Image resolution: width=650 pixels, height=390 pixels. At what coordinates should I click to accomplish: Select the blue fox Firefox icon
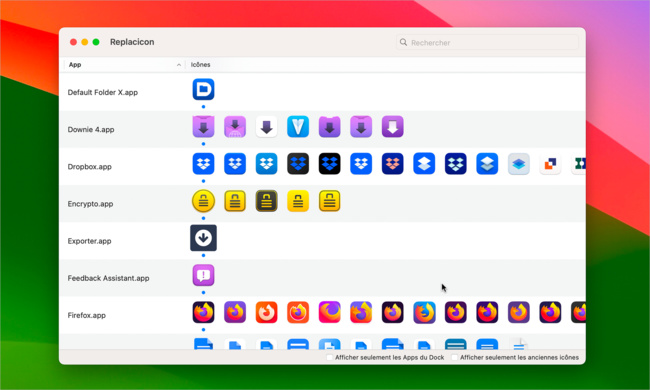point(424,312)
